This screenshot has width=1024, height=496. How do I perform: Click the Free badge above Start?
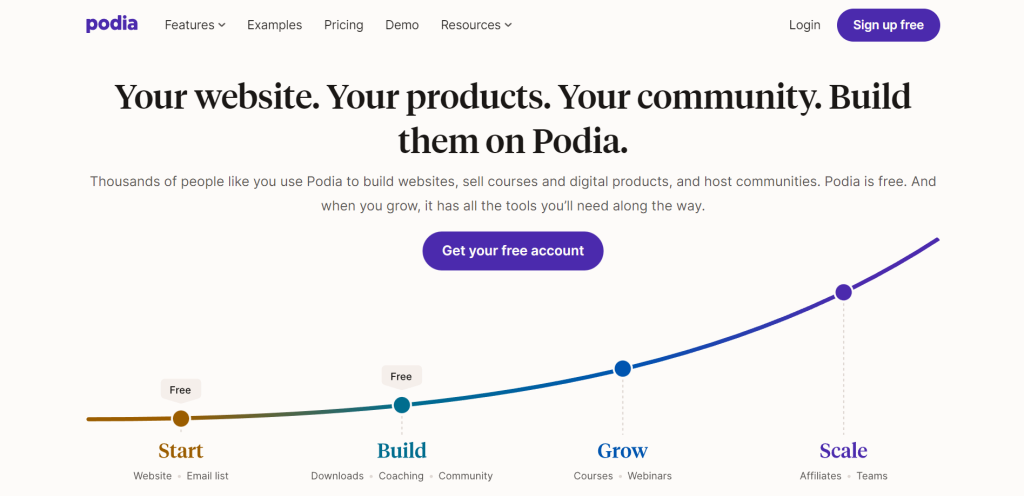pyautogui.click(x=180, y=390)
